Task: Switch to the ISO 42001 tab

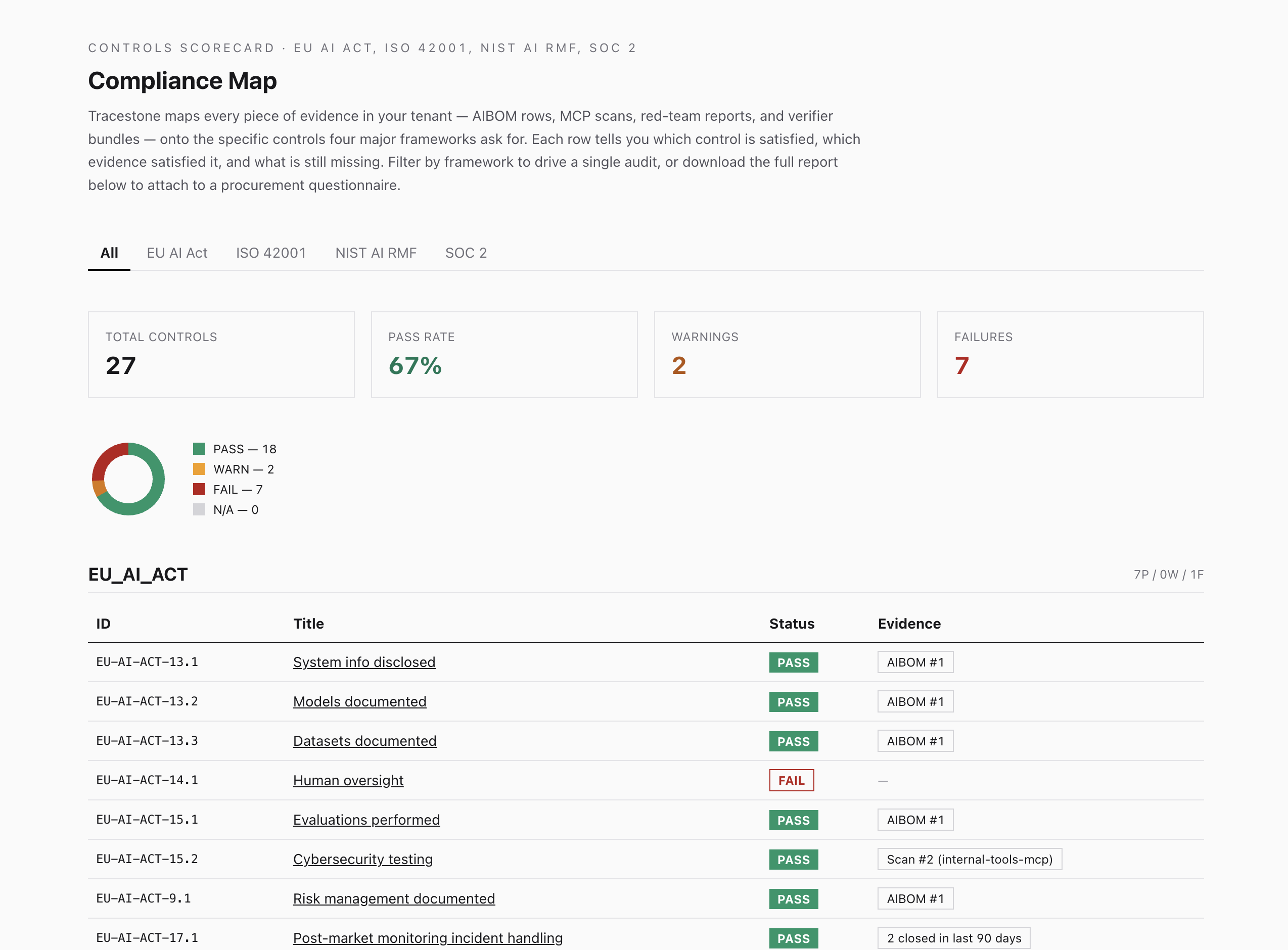Action: [x=271, y=253]
